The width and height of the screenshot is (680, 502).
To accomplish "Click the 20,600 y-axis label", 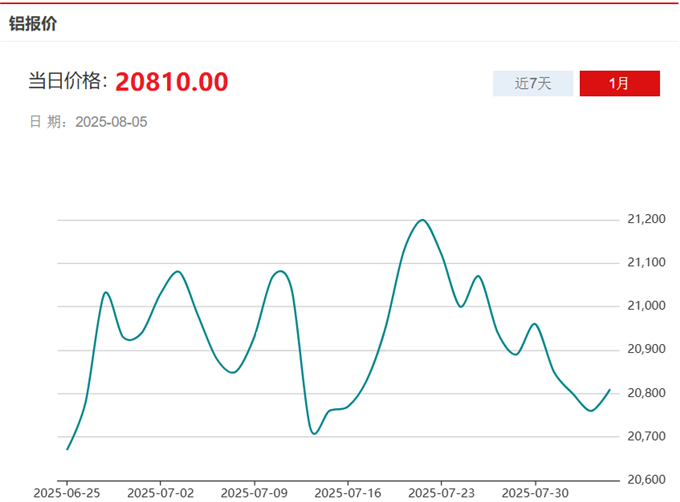I will point(647,480).
